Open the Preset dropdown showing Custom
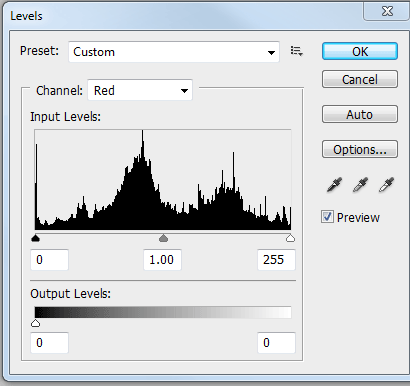 (x=174, y=52)
